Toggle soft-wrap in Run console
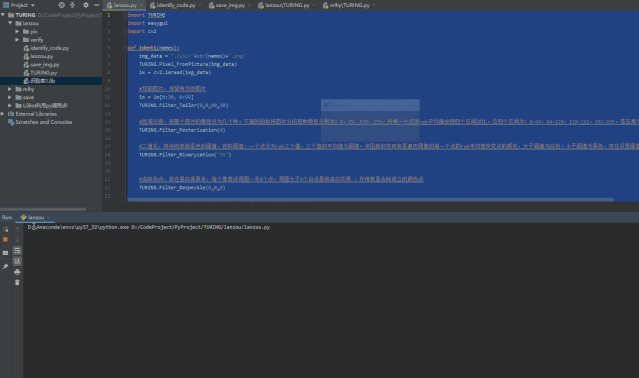Image resolution: width=639 pixels, height=378 pixels. [x=17, y=251]
